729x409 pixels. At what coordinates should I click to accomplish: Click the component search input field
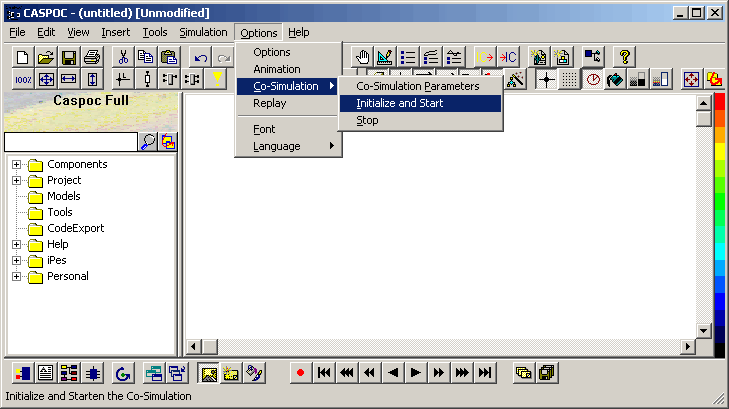click(x=71, y=142)
